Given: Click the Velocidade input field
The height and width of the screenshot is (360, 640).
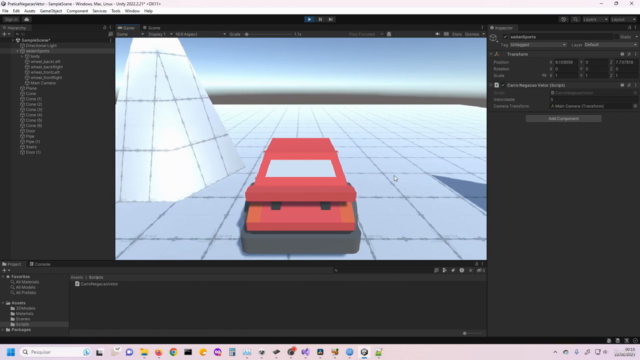Looking at the screenshot, I should click(593, 99).
